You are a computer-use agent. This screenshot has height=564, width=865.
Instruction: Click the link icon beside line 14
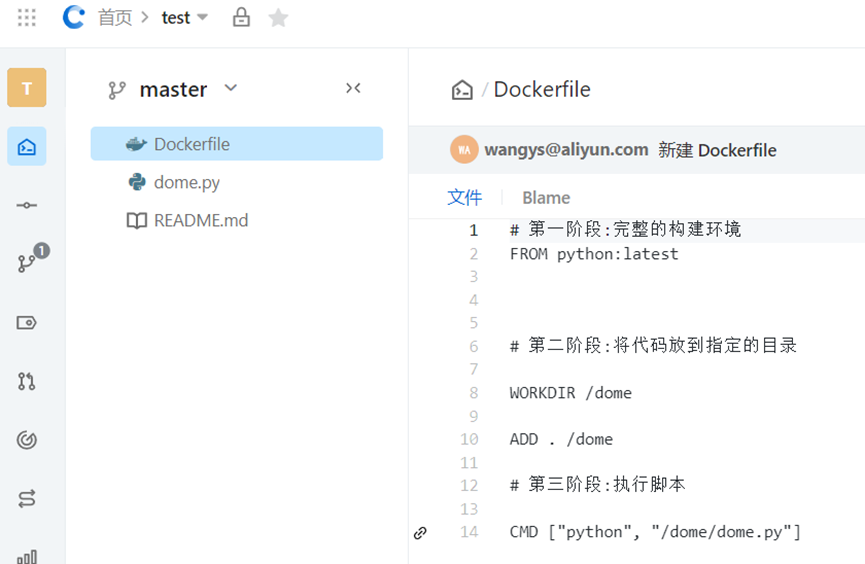coord(420,533)
